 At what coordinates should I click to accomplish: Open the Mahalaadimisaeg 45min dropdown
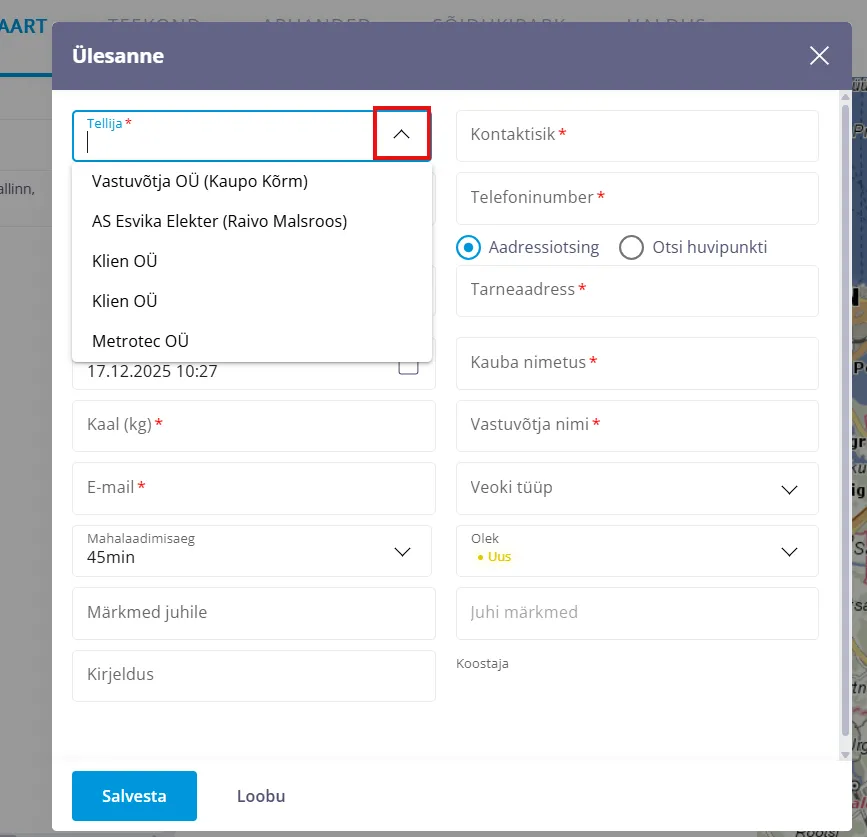pyautogui.click(x=402, y=551)
